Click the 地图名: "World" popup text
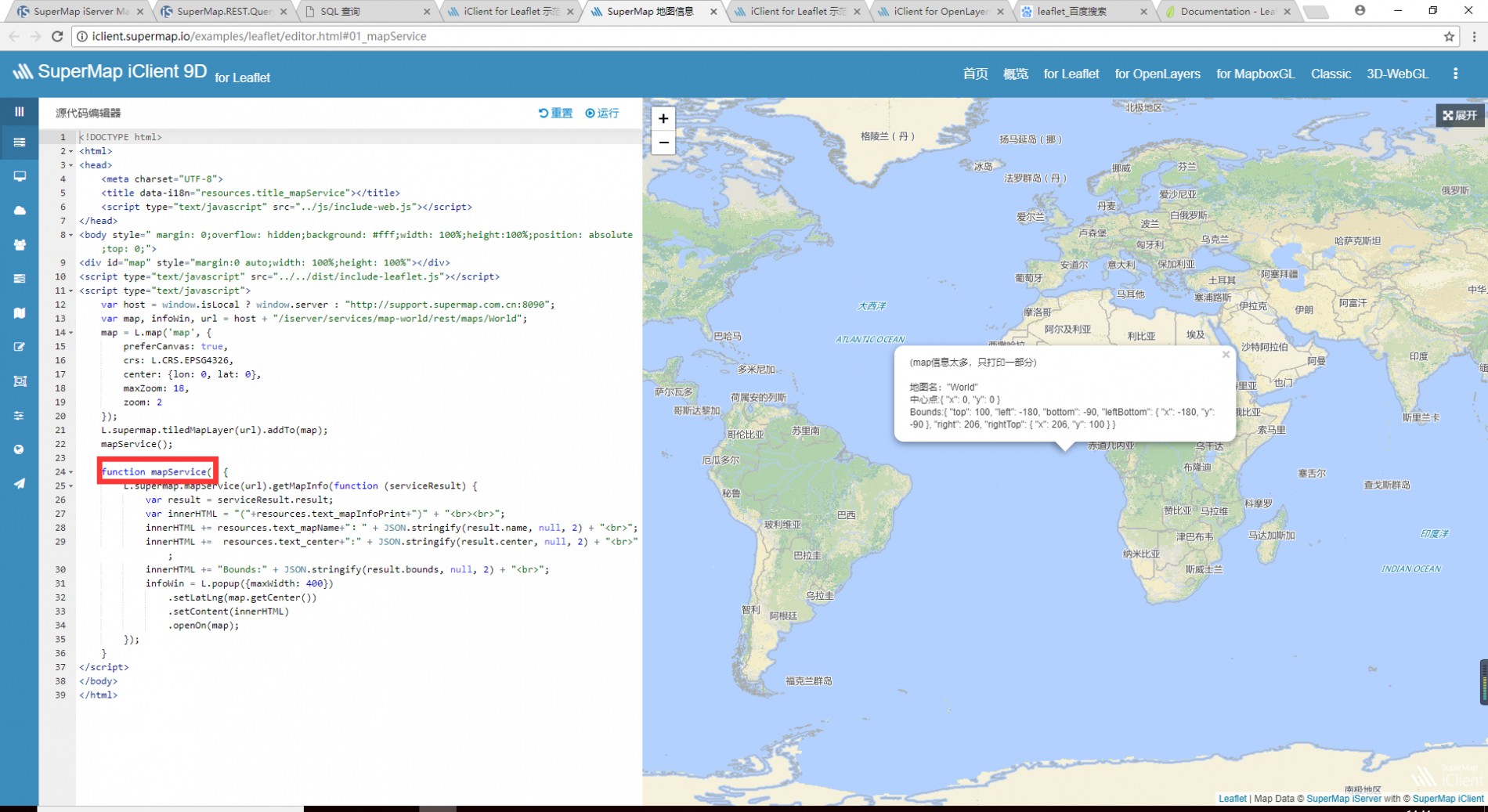 click(944, 387)
